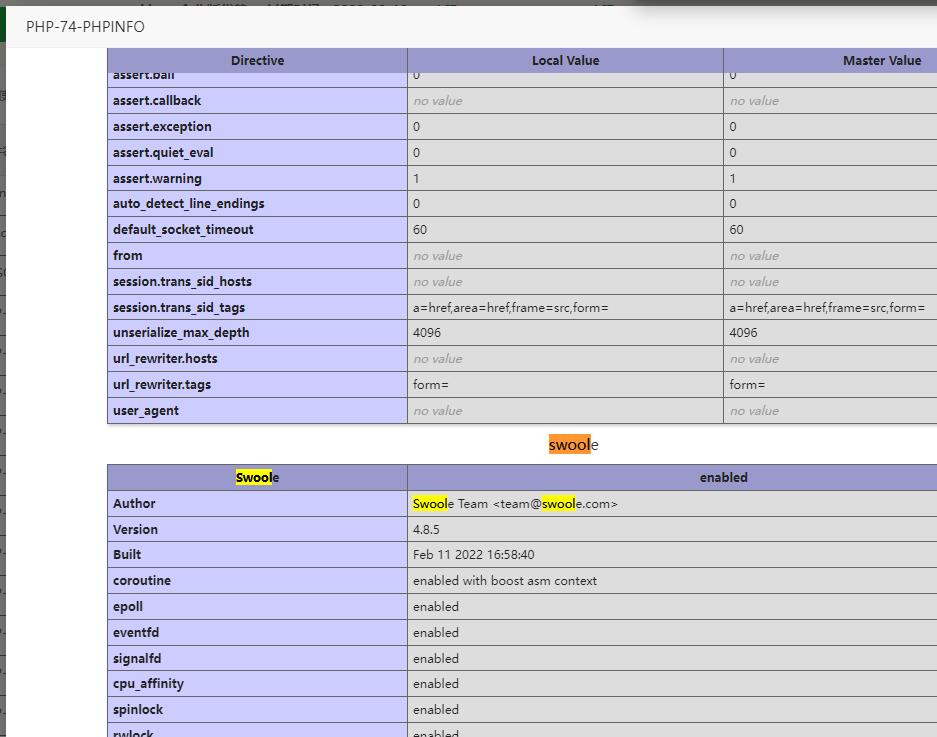Click local value 60 for default_socket_timeout

[x=419, y=230]
